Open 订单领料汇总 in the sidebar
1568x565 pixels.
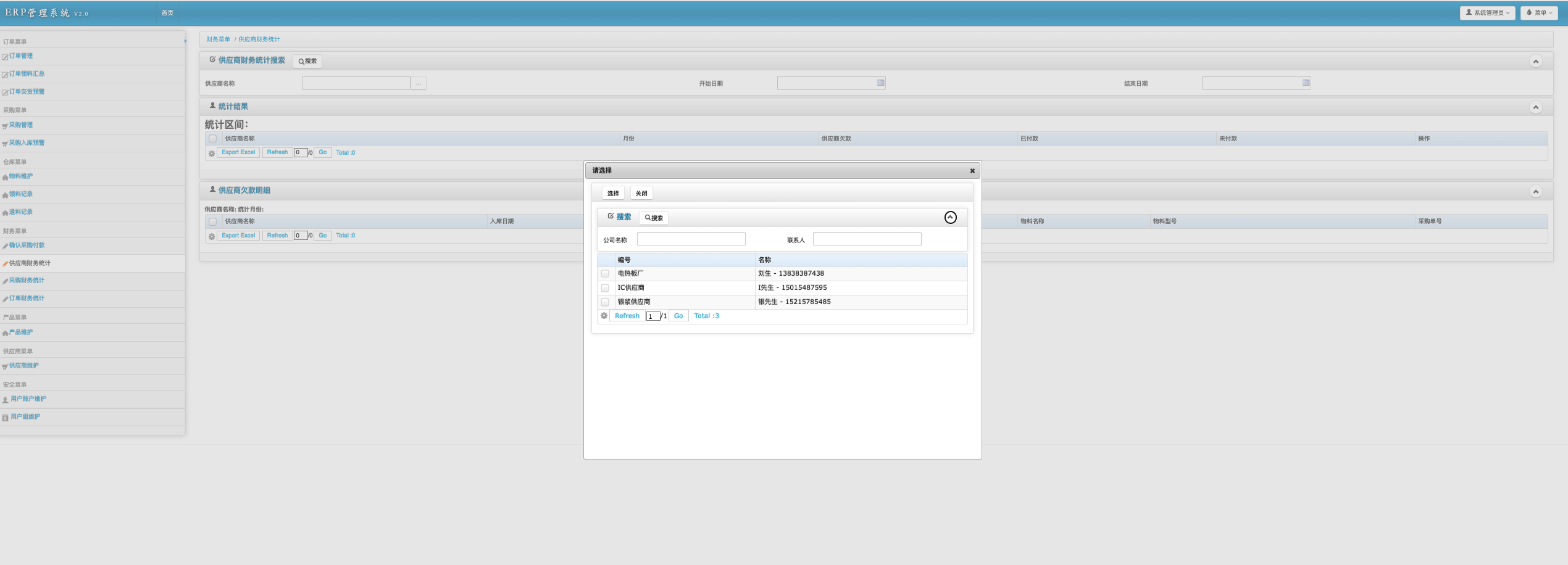click(x=27, y=74)
